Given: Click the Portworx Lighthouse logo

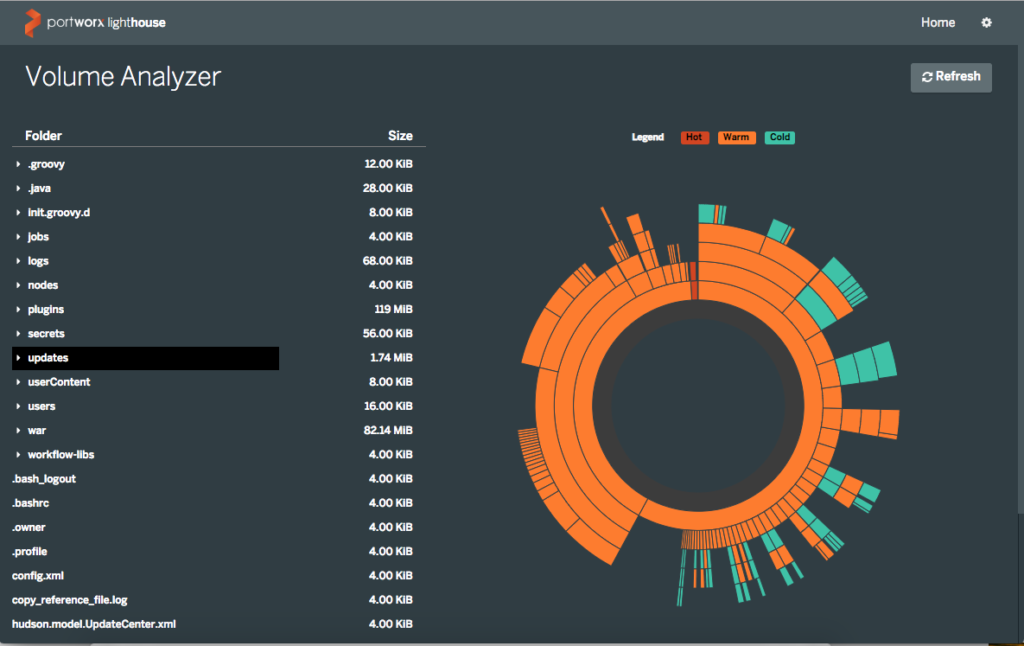Looking at the screenshot, I should [x=95, y=22].
